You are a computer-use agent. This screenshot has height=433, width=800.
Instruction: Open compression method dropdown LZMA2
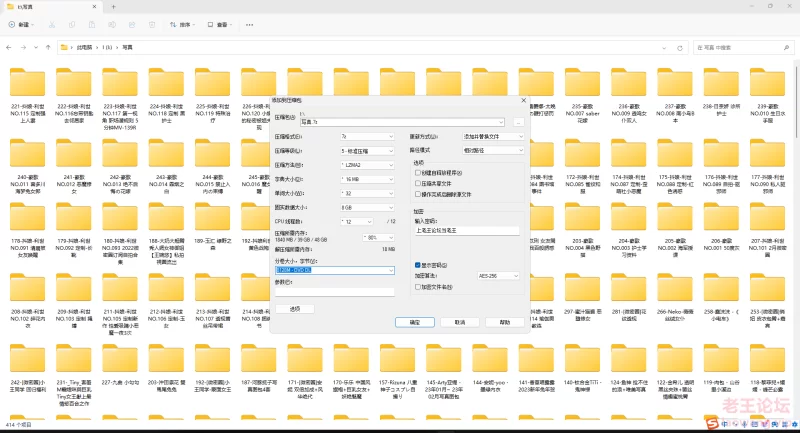[x=367, y=165]
